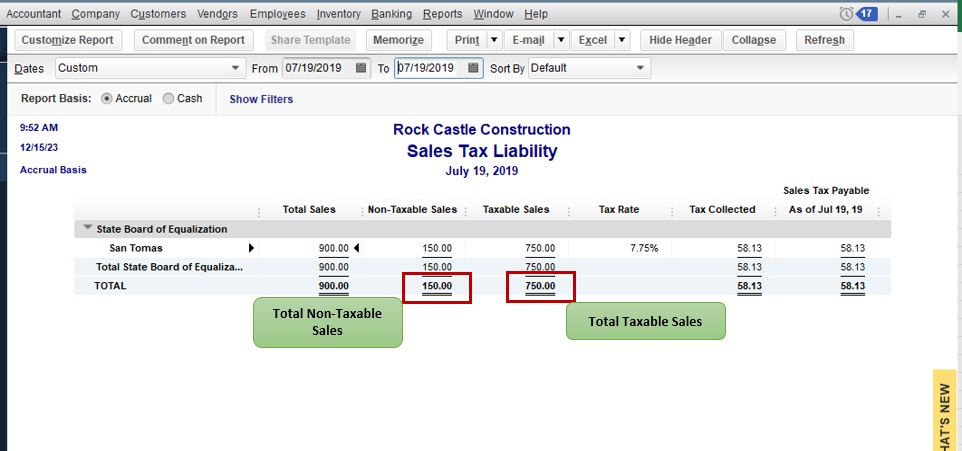The height and width of the screenshot is (451, 962).
Task: Click the Non-Taxable Sales column header
Action: pyautogui.click(x=412, y=210)
